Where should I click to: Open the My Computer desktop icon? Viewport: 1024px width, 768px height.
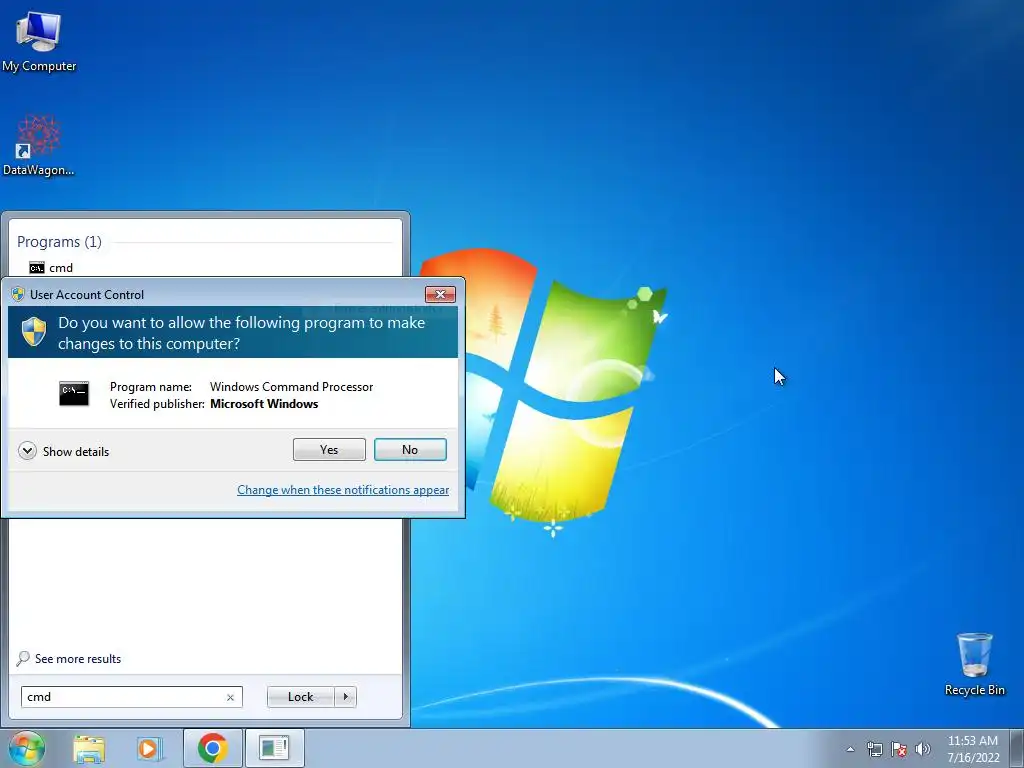(x=39, y=40)
